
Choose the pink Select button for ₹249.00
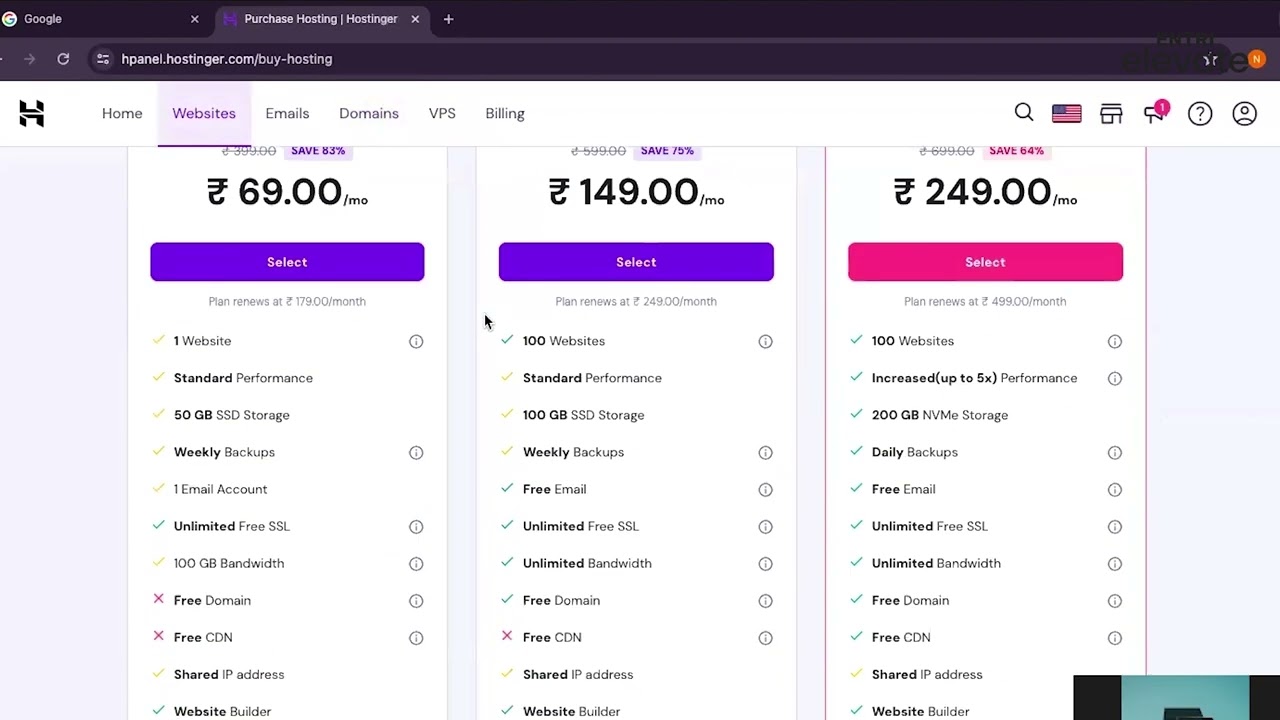(x=985, y=262)
